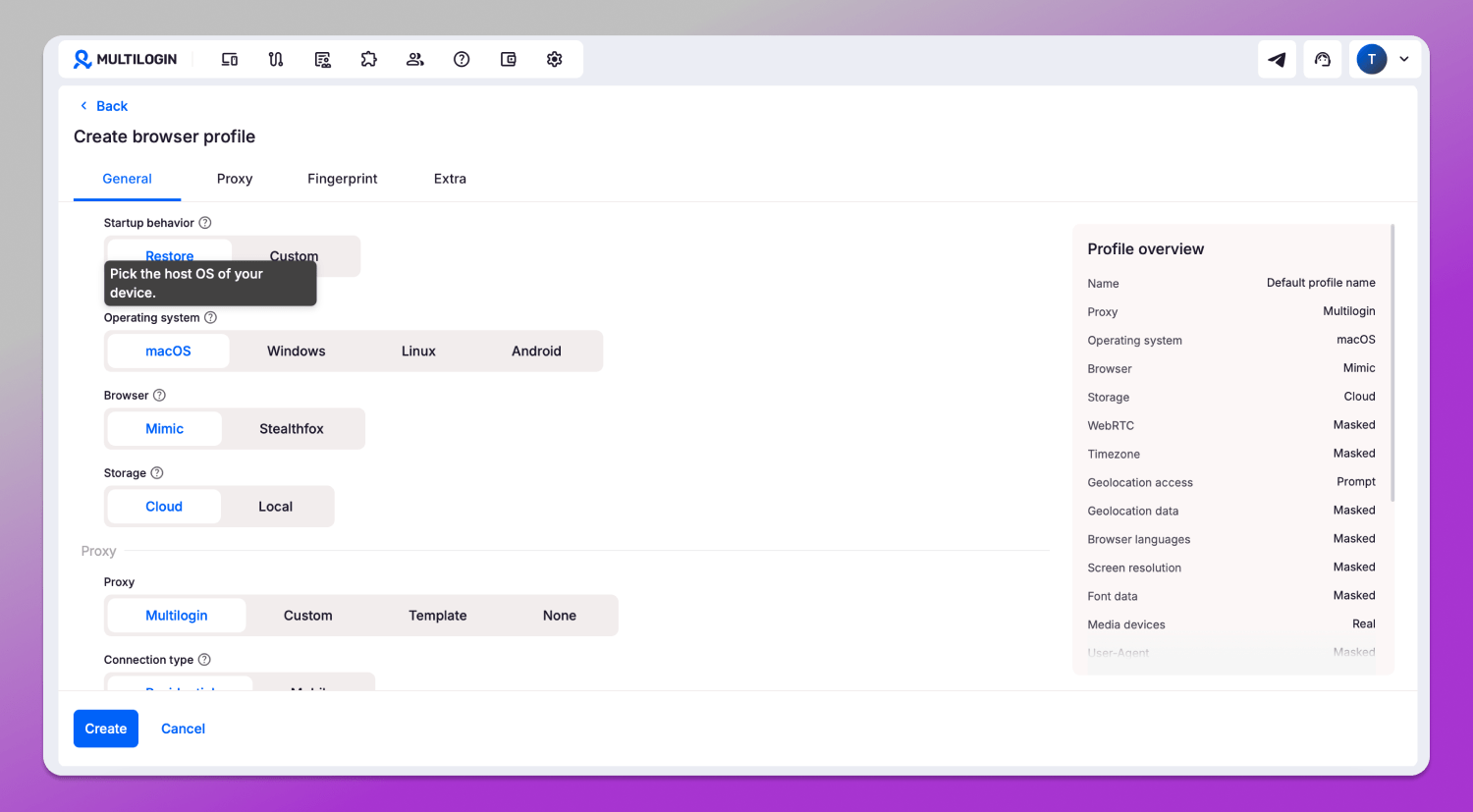Open the route-shaped icon in the top navigation
This screenshot has height=812, width=1473.
[276, 59]
